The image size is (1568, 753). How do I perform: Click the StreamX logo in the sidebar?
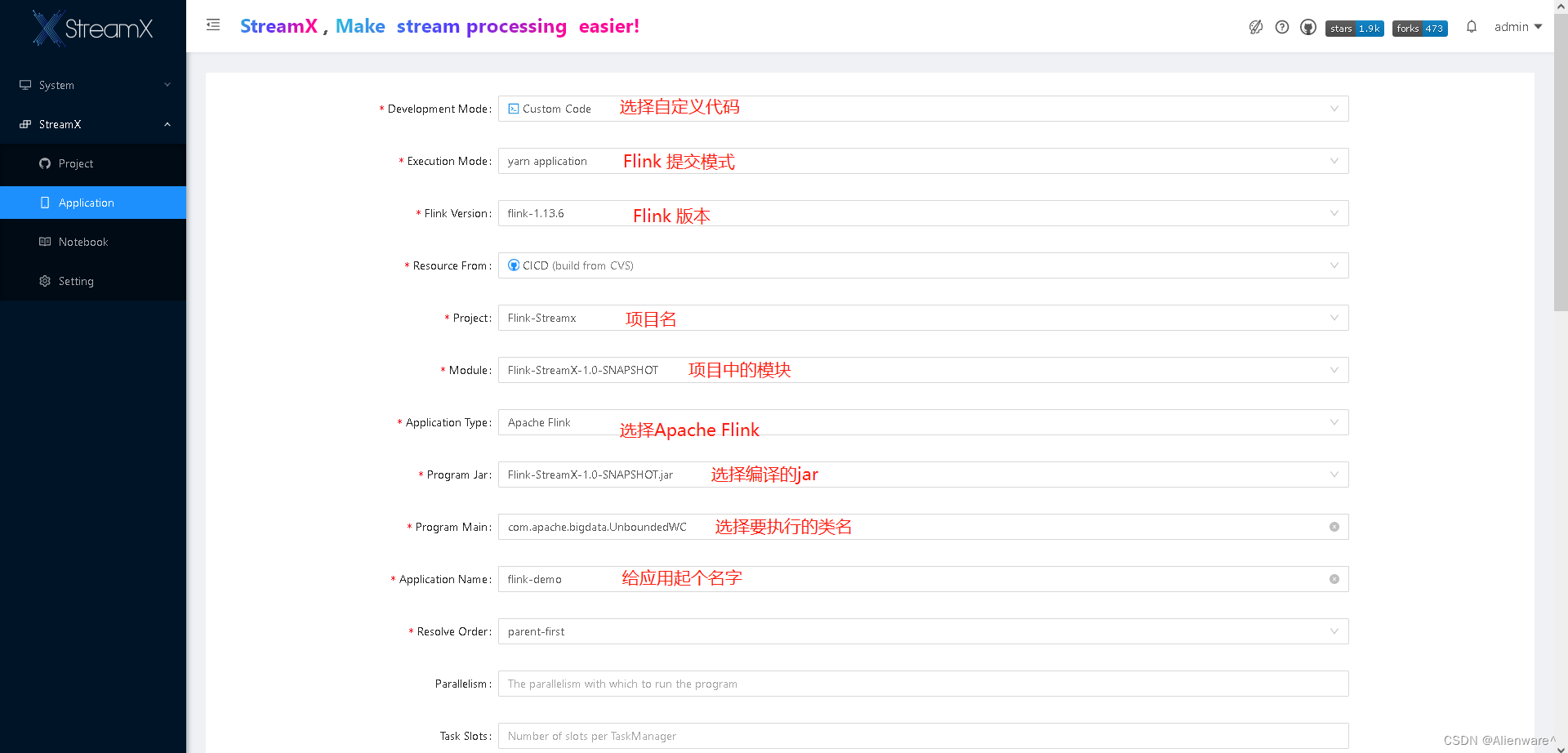(x=92, y=28)
